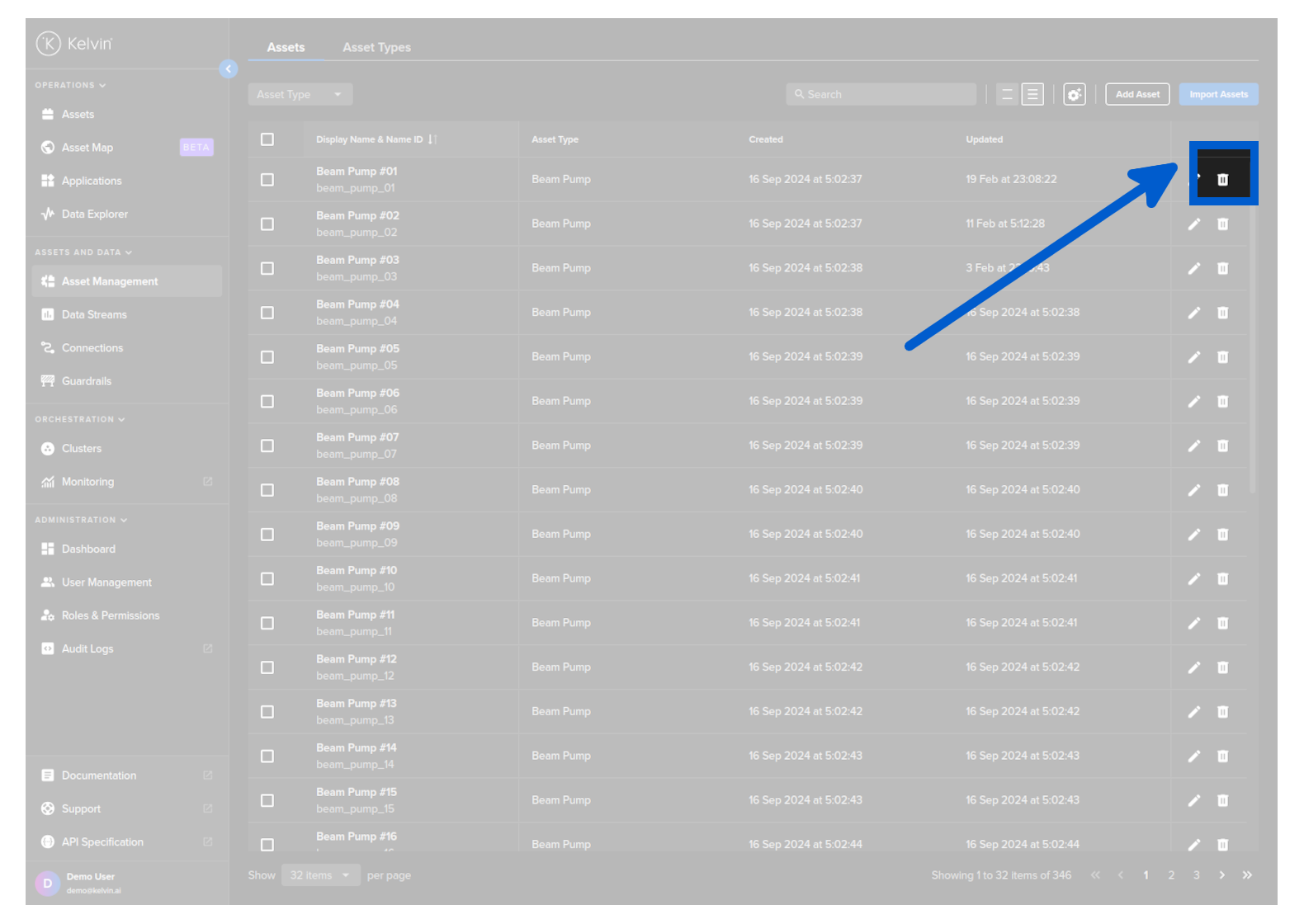Select the Beam Pump #10 row checkbox
This screenshot has width=1304, height=924.
[x=267, y=579]
